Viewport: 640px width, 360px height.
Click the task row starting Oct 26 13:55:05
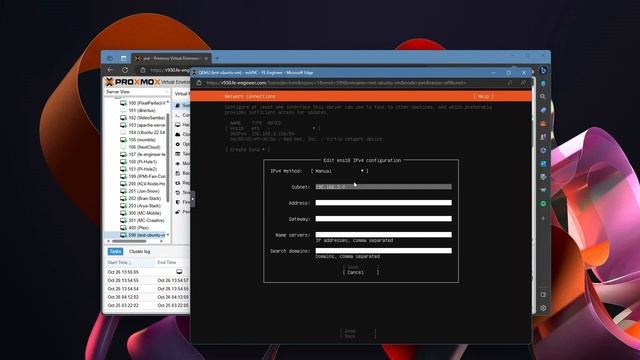click(147, 272)
